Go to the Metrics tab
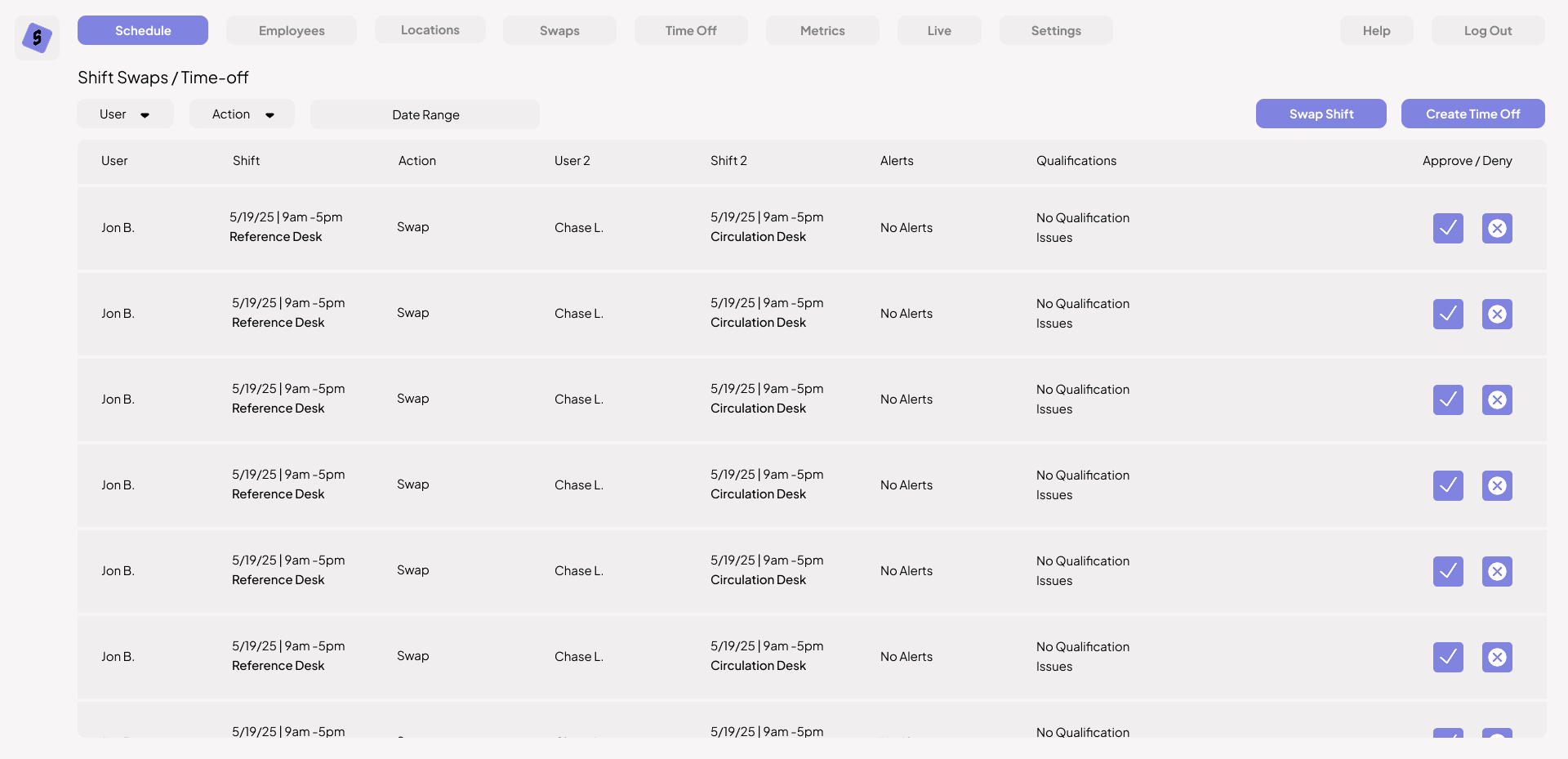Screen dimensions: 1568x759 pyautogui.click(x=822, y=30)
